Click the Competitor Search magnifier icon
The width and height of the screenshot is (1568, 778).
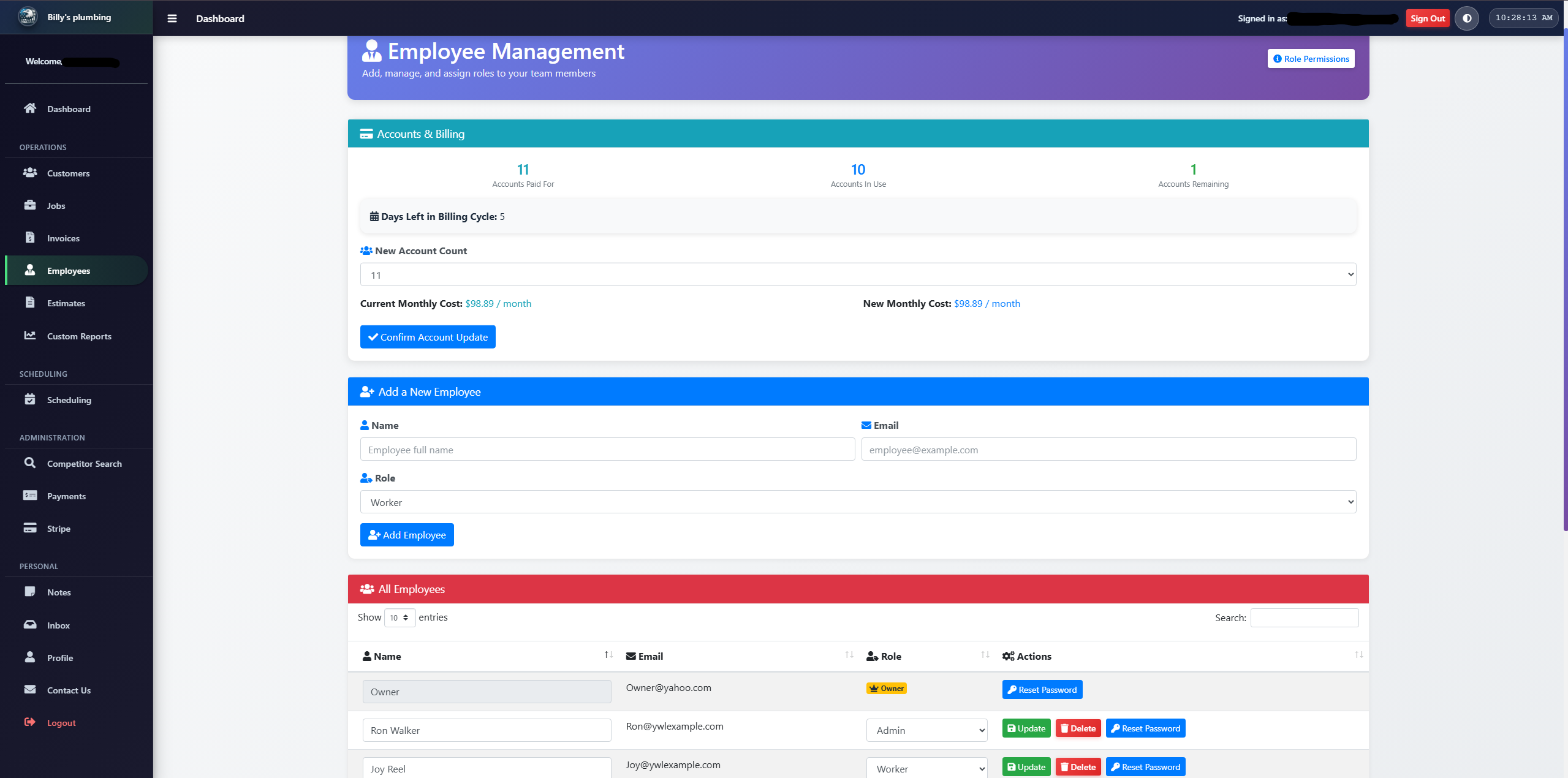[29, 463]
